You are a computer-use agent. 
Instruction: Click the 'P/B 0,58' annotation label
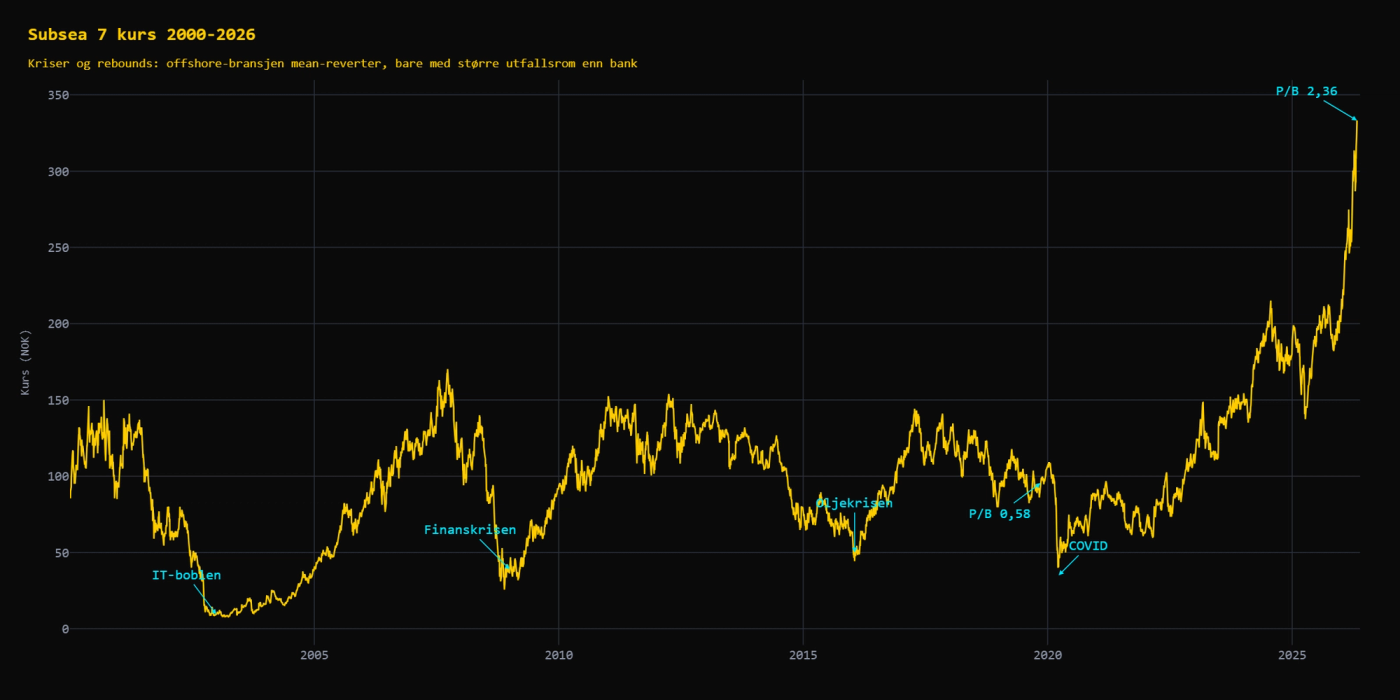(999, 514)
